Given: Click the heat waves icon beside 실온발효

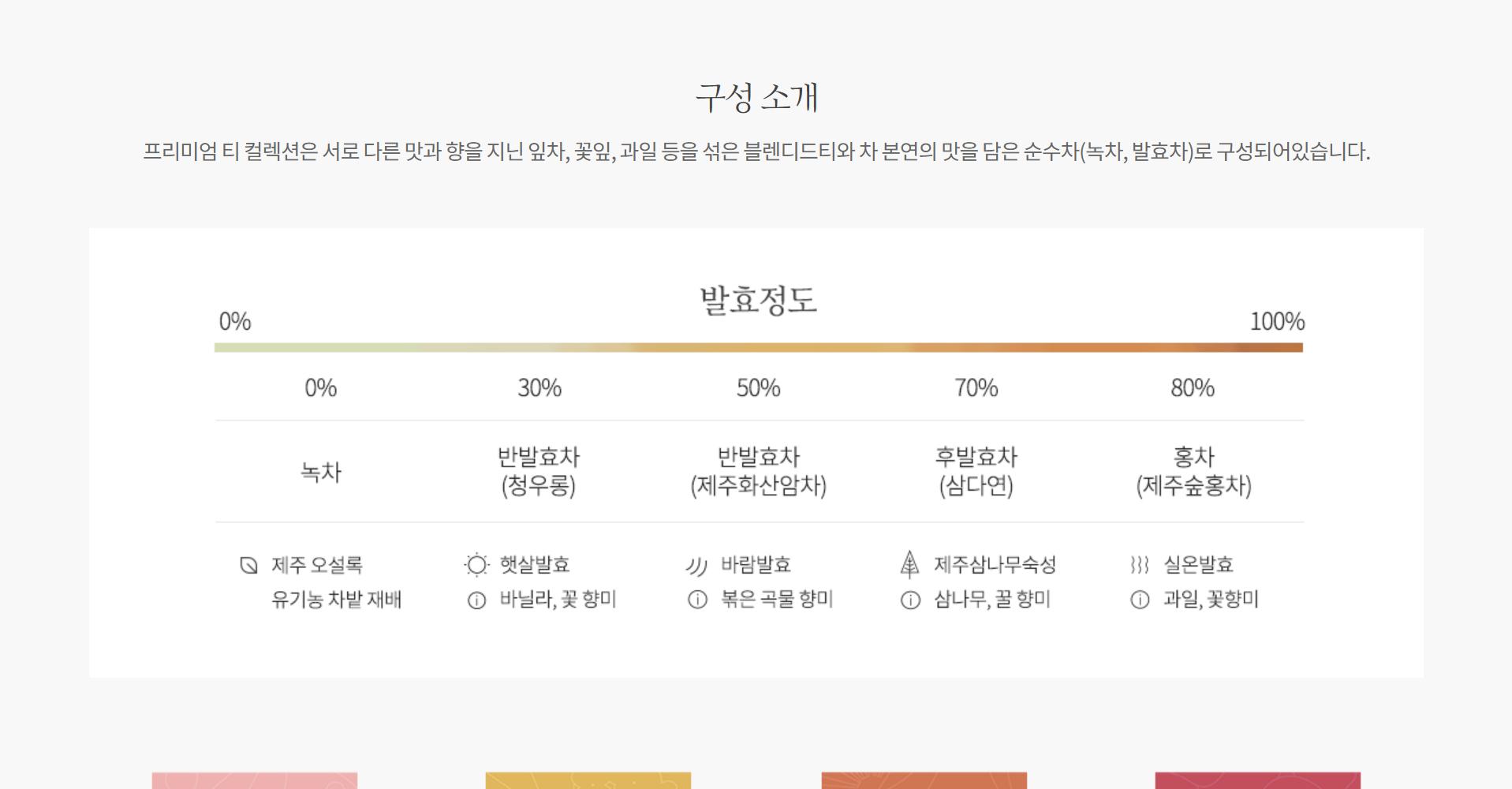Looking at the screenshot, I should pos(1139,565).
